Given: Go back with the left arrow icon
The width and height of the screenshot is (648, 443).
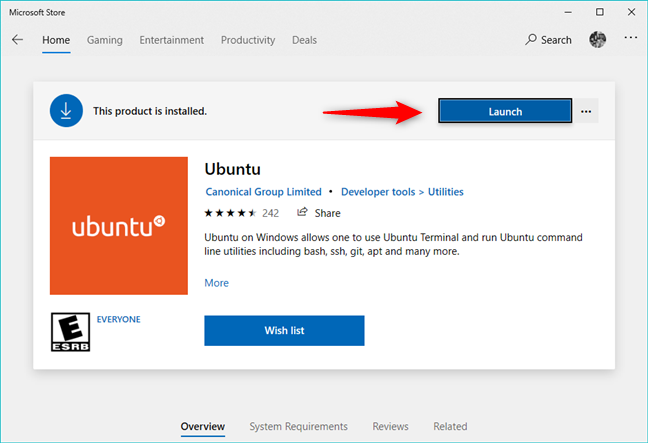Looking at the screenshot, I should [x=17, y=40].
